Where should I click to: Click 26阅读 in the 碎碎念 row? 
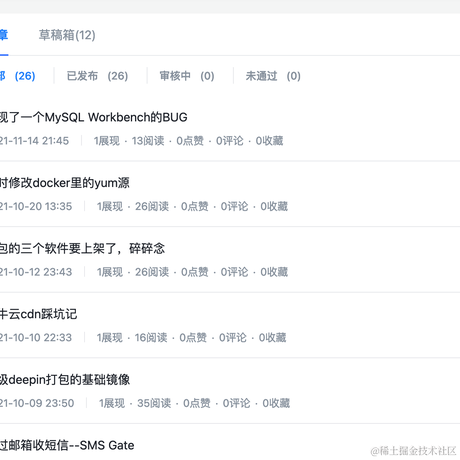152,272
